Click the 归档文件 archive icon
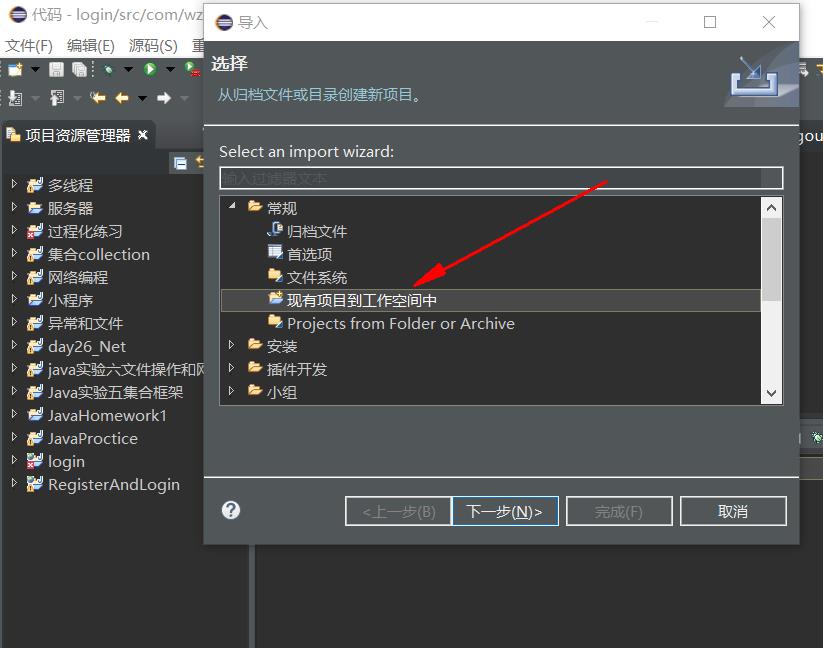Viewport: 823px width, 648px height. click(x=275, y=229)
